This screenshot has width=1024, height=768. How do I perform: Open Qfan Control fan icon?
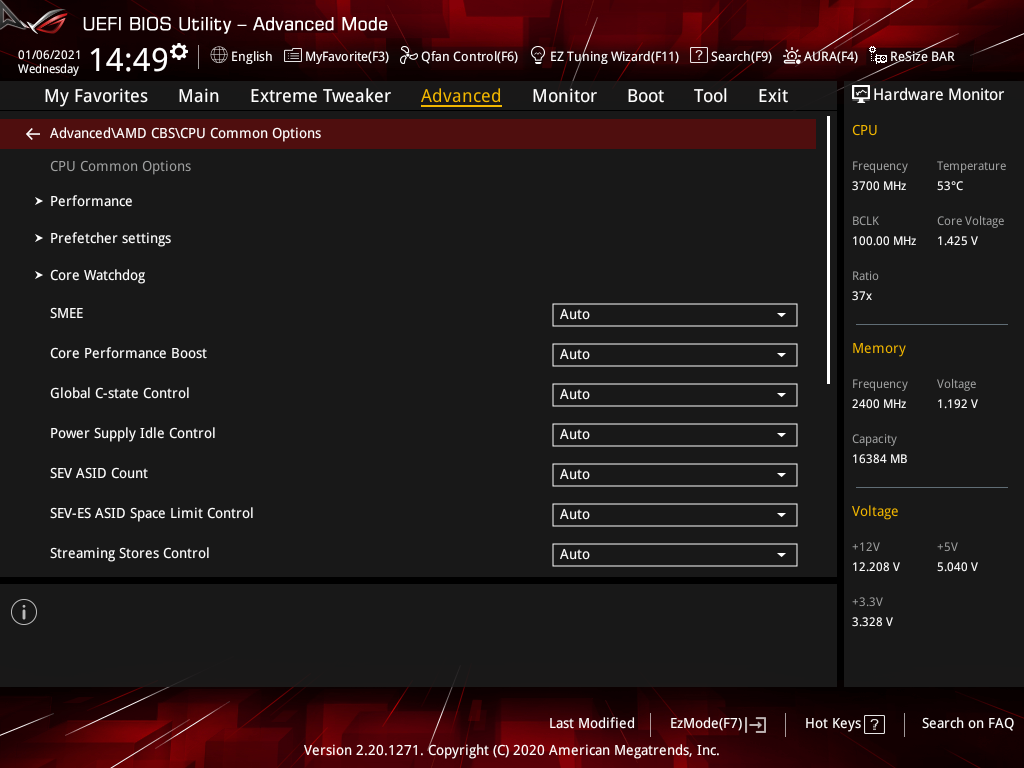coord(408,56)
